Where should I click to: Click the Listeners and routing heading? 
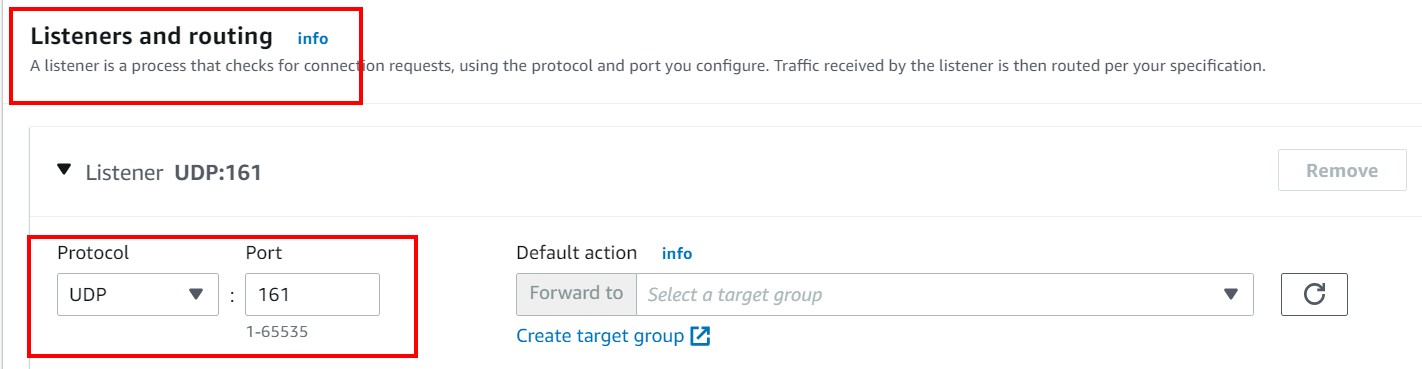(152, 37)
